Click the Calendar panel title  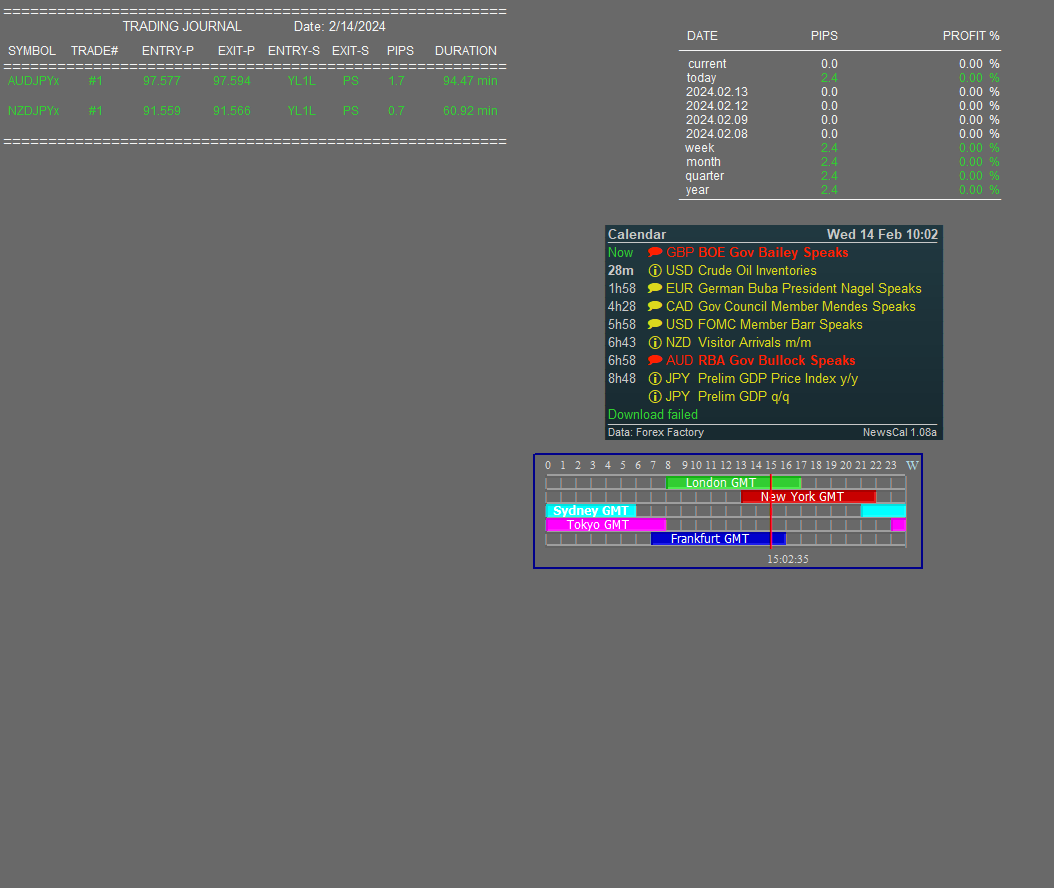click(637, 235)
